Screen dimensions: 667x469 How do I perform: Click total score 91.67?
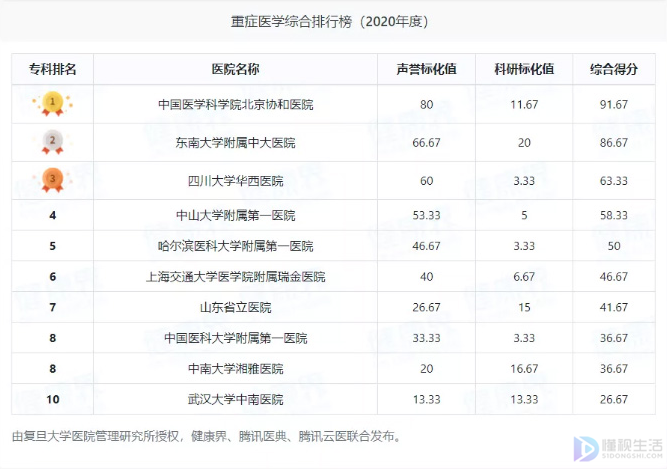[x=614, y=105]
